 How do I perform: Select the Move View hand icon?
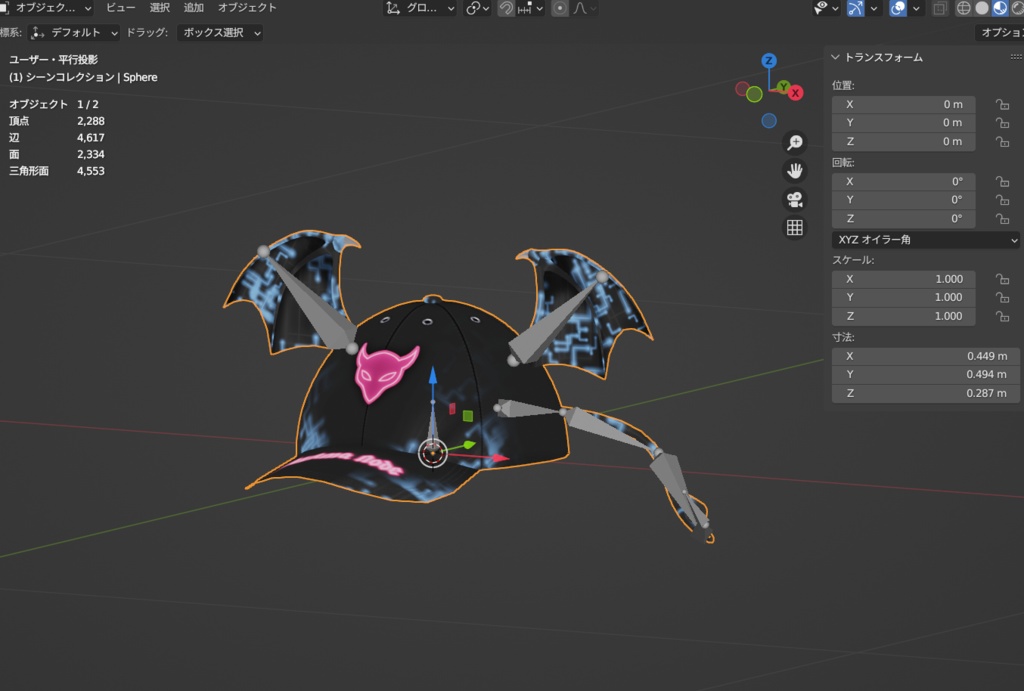(795, 170)
